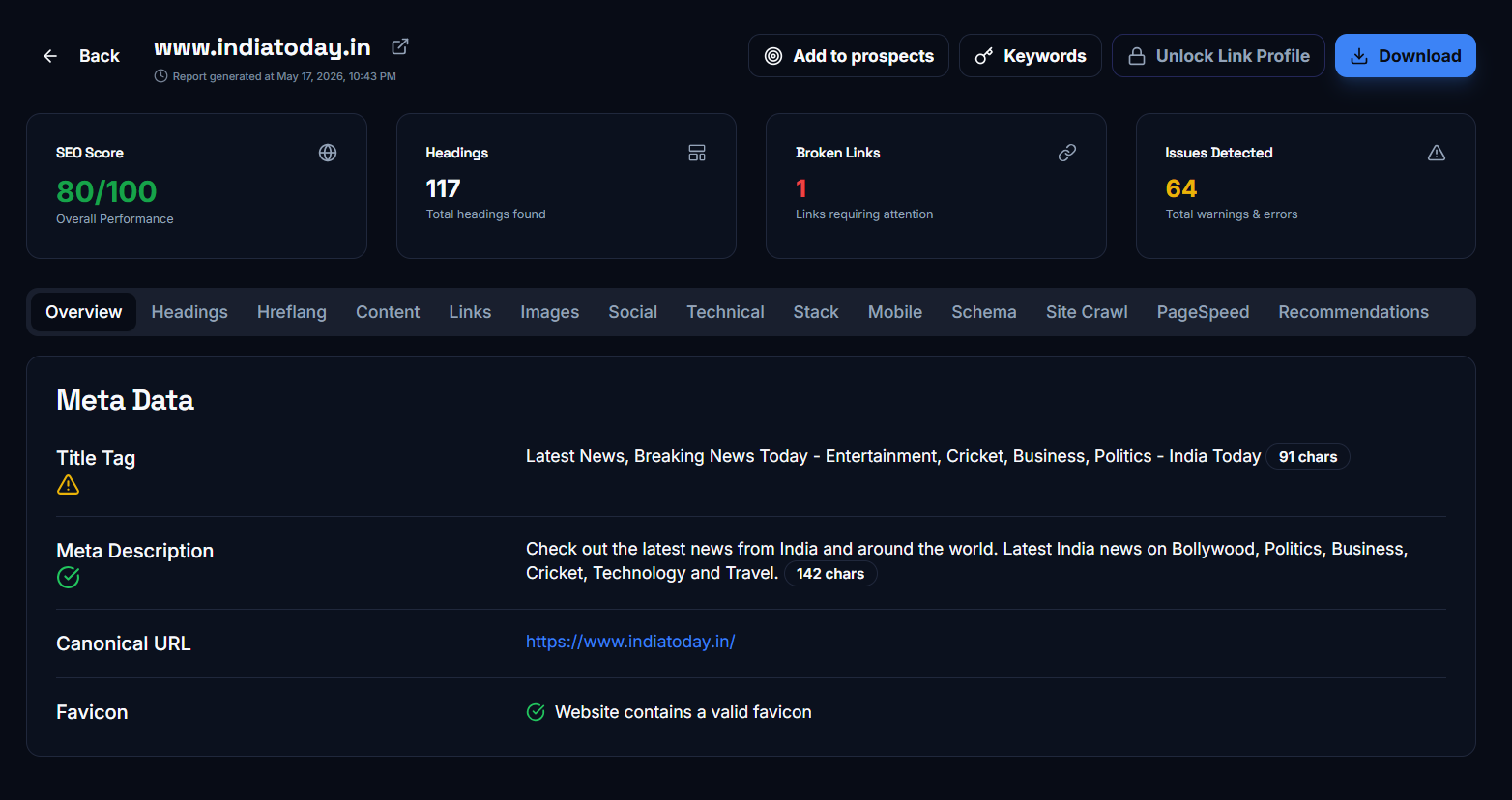Click the 117 headings count

click(x=444, y=188)
